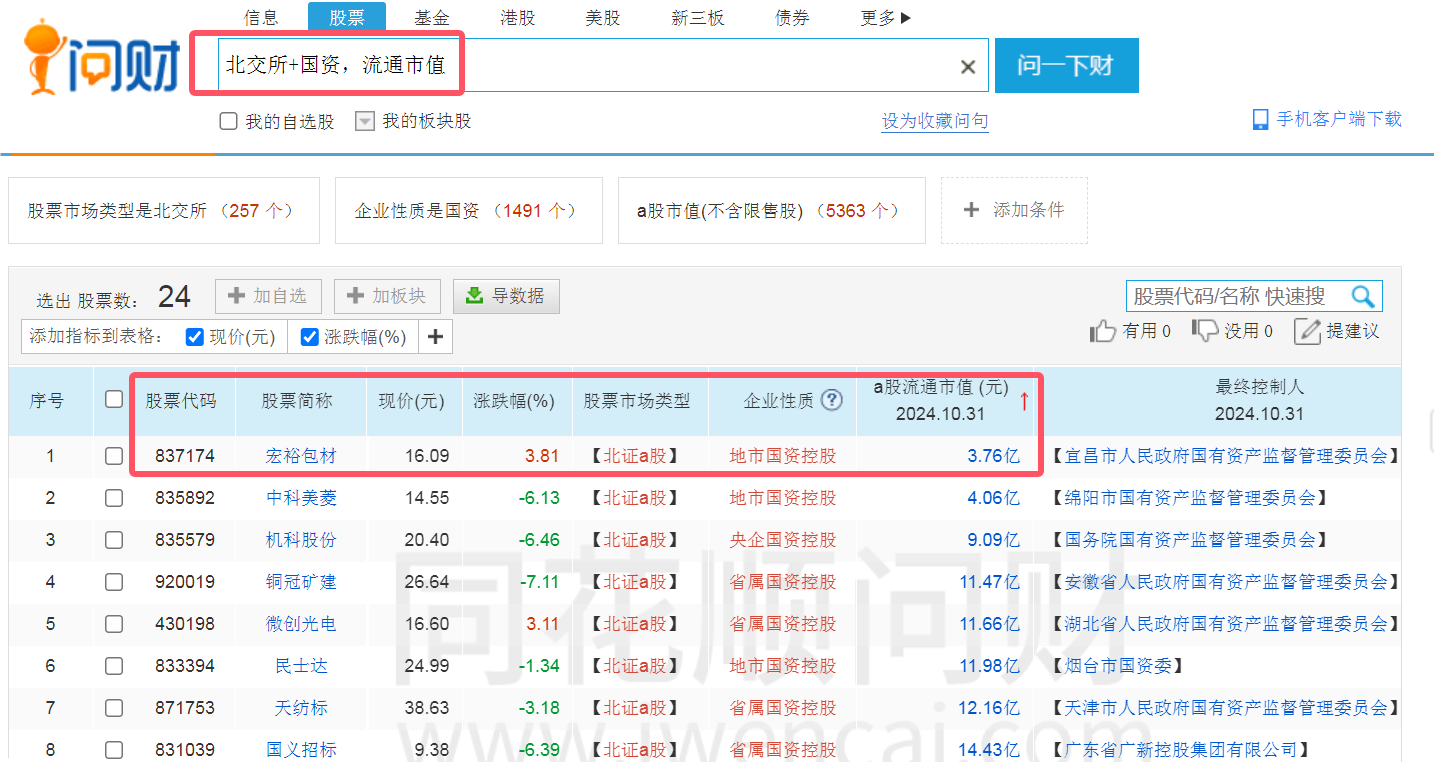Click stock code 430198
The image size is (1434, 762).
pyautogui.click(x=185, y=624)
